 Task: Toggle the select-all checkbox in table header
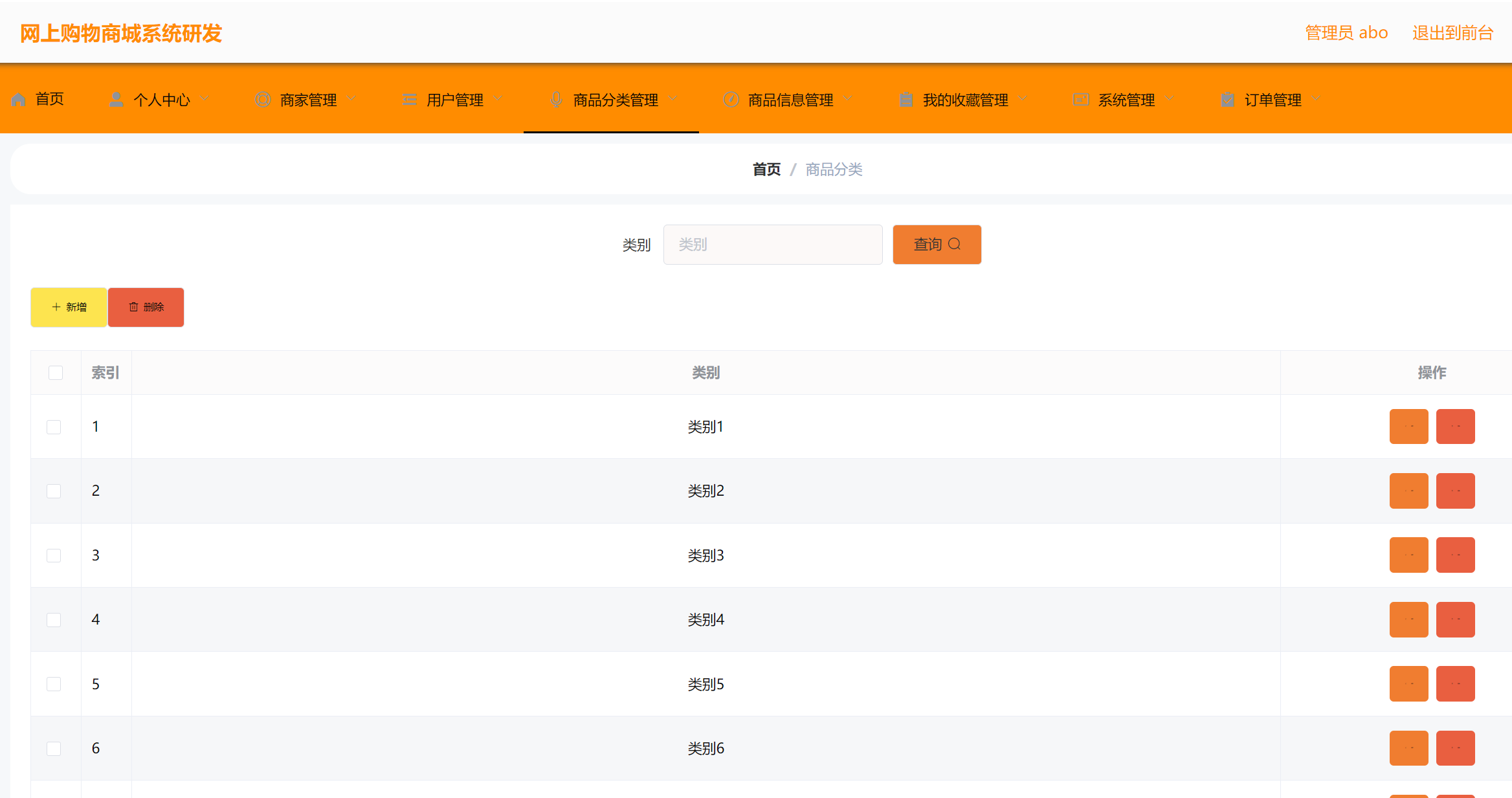click(56, 373)
